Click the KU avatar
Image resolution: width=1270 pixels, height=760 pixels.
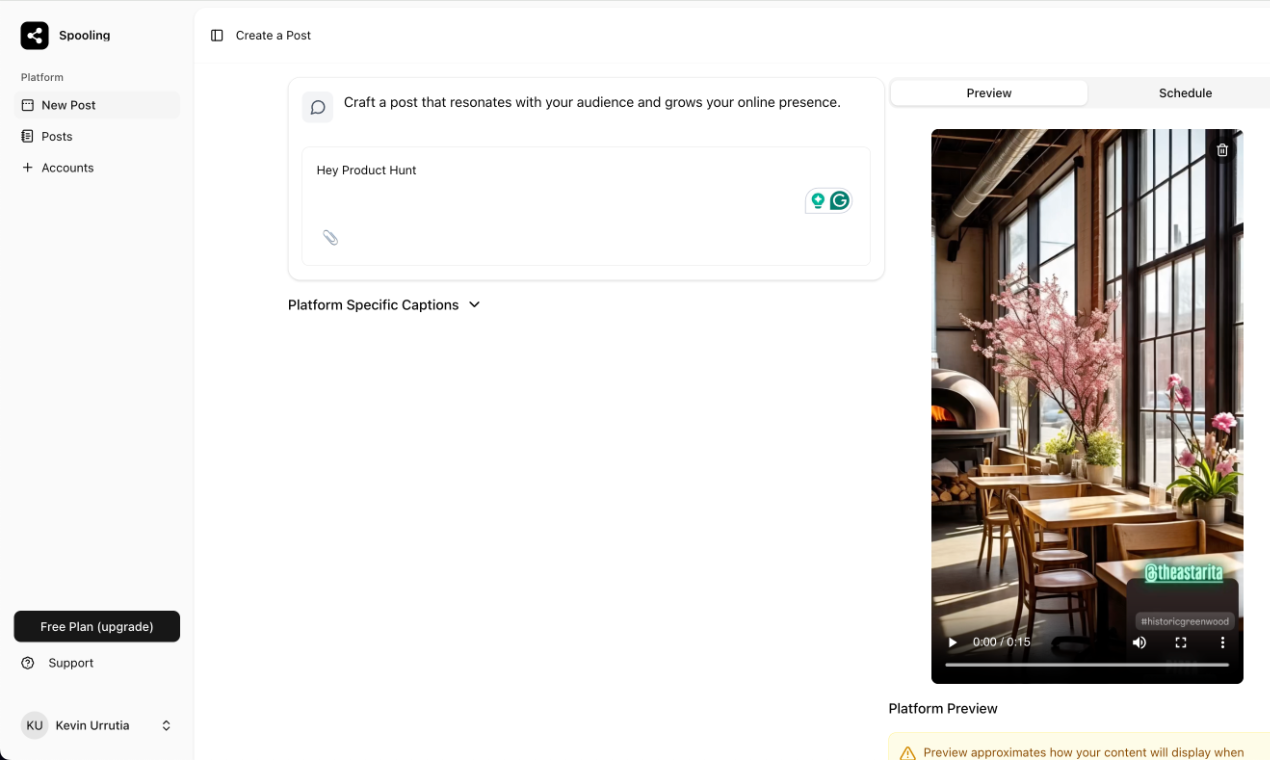pos(35,726)
